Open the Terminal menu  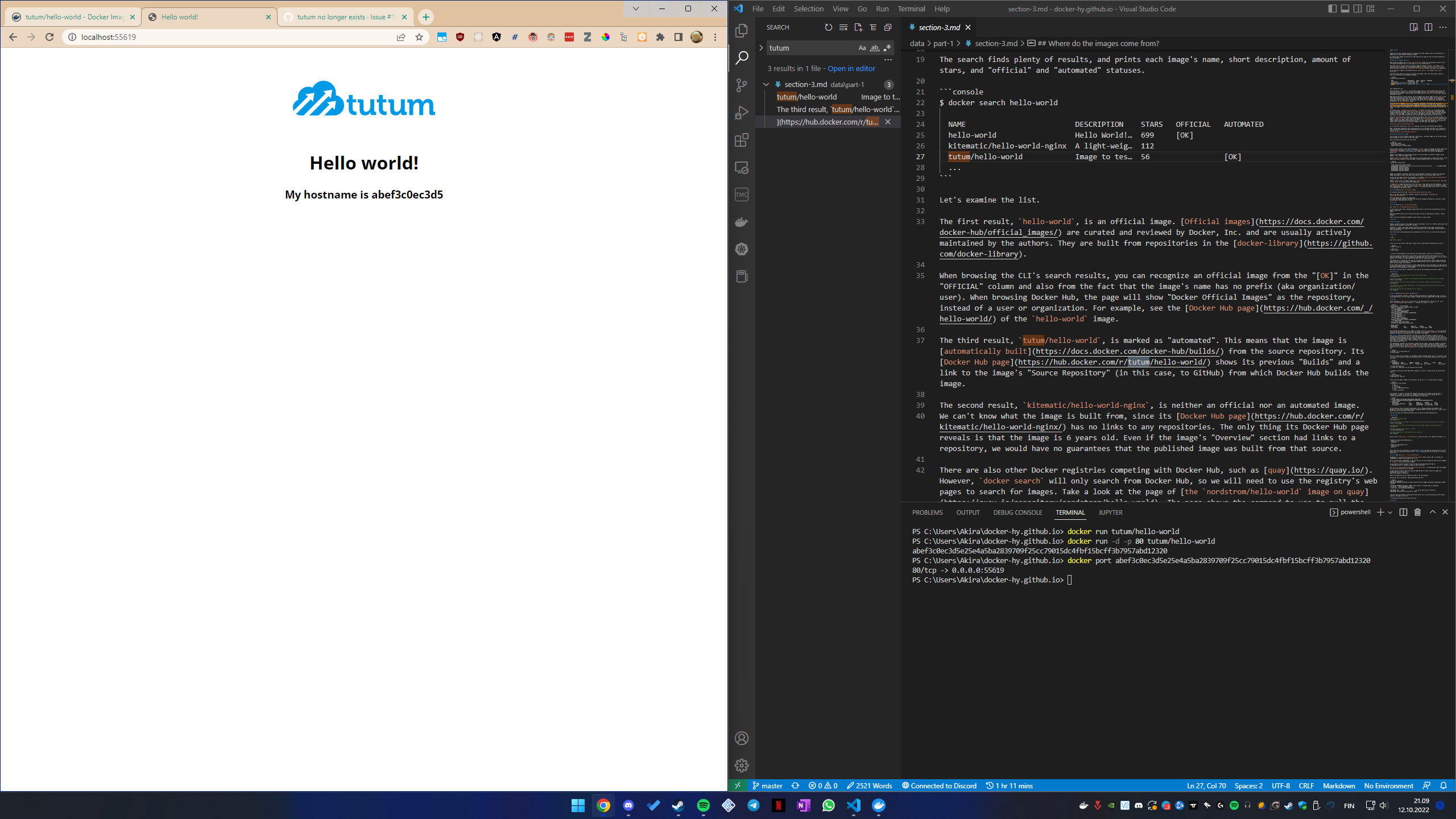[911, 9]
